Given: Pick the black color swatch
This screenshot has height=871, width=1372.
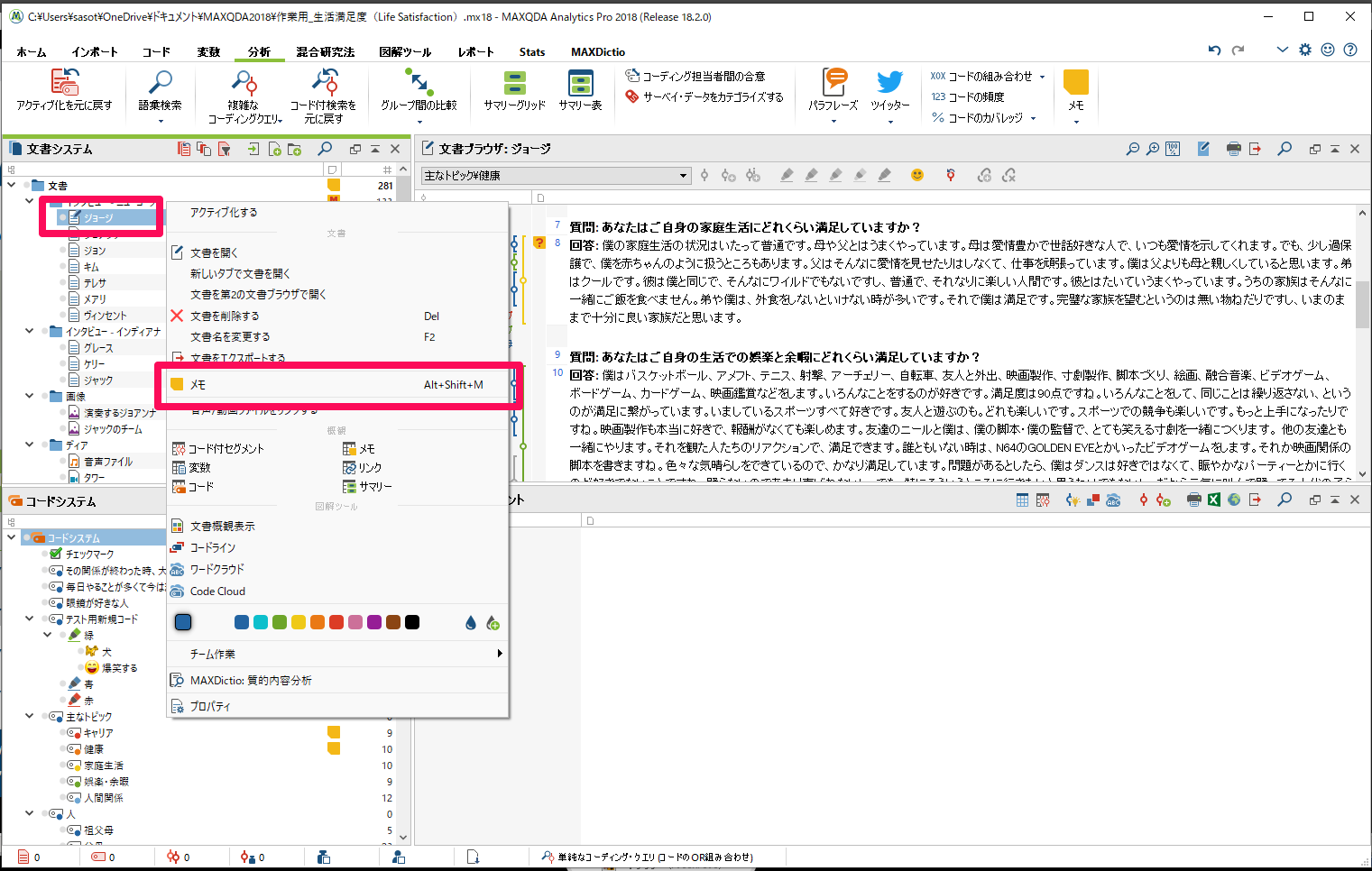Looking at the screenshot, I should point(412,622).
